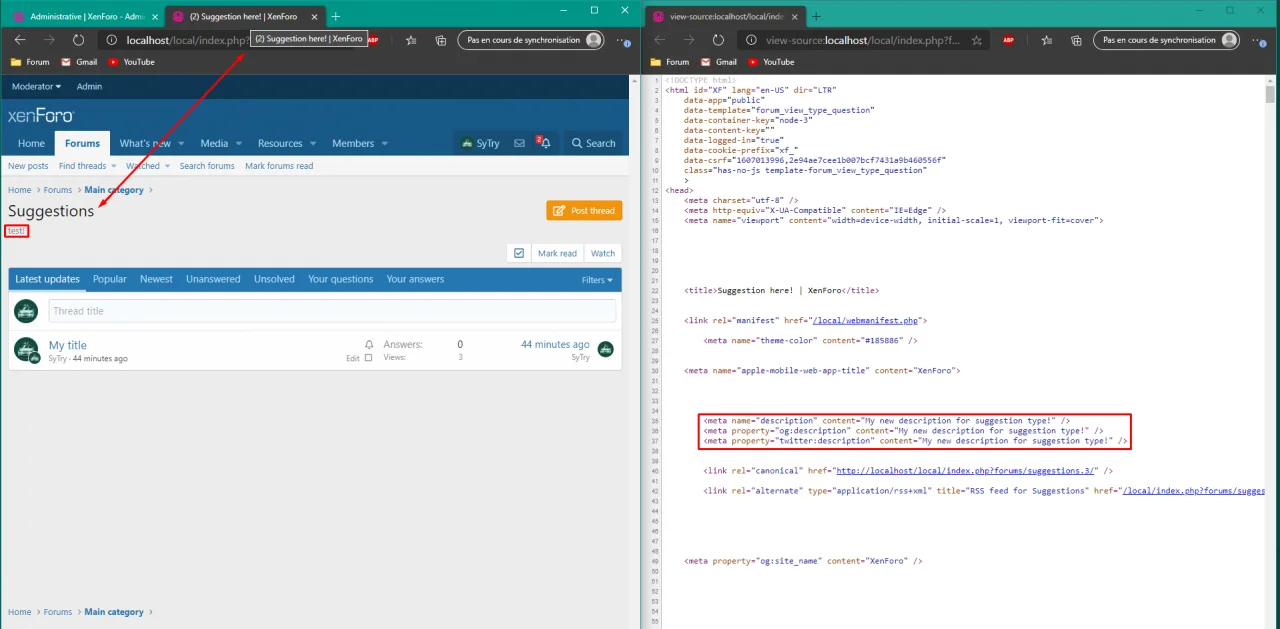This screenshot has width=1280, height=629.
Task: Click the Post thread button
Action: click(x=584, y=211)
